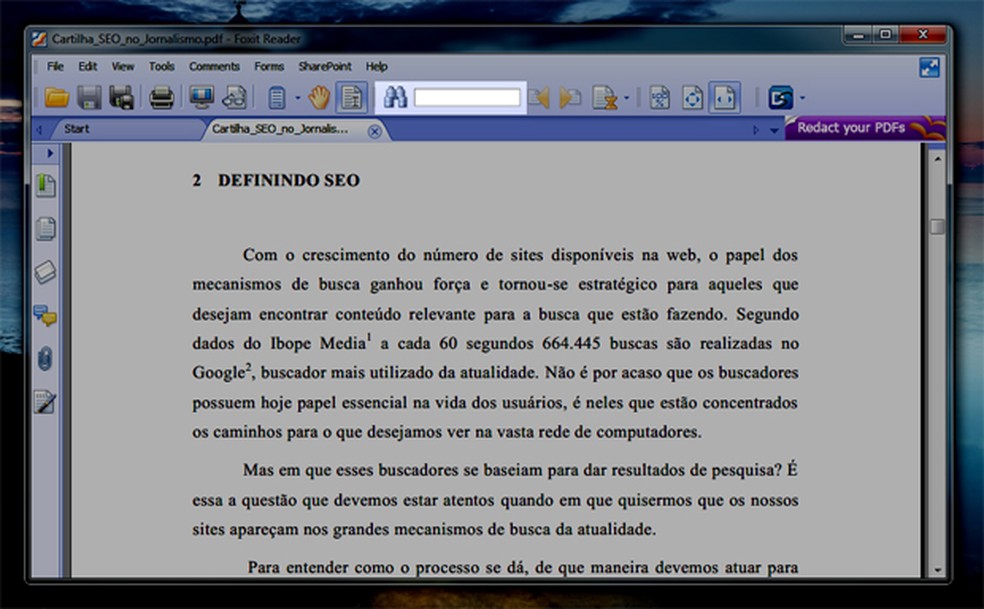Click the Print icon

161,97
